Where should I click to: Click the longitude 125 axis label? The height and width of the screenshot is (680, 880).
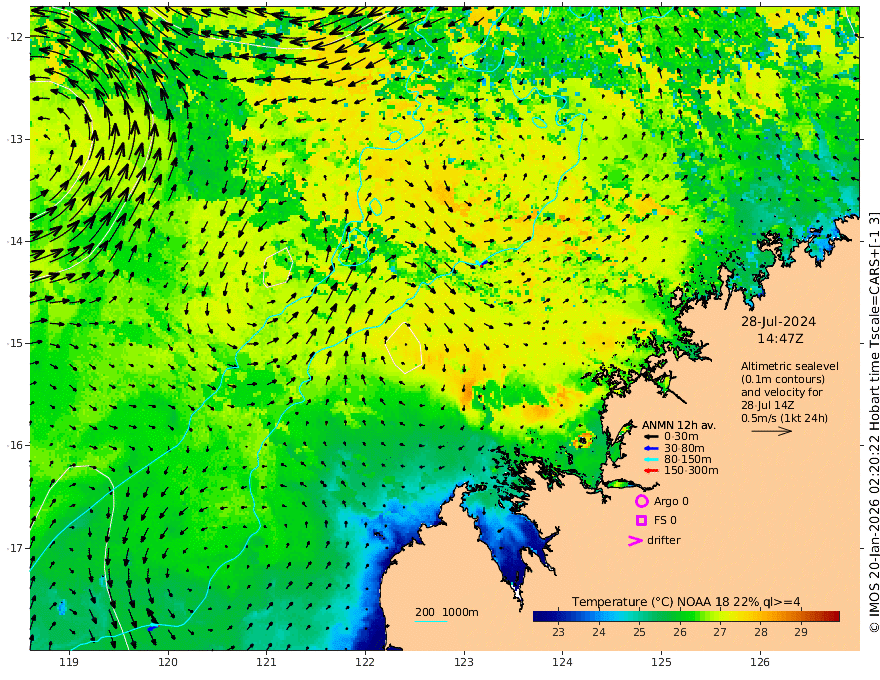pyautogui.click(x=661, y=663)
